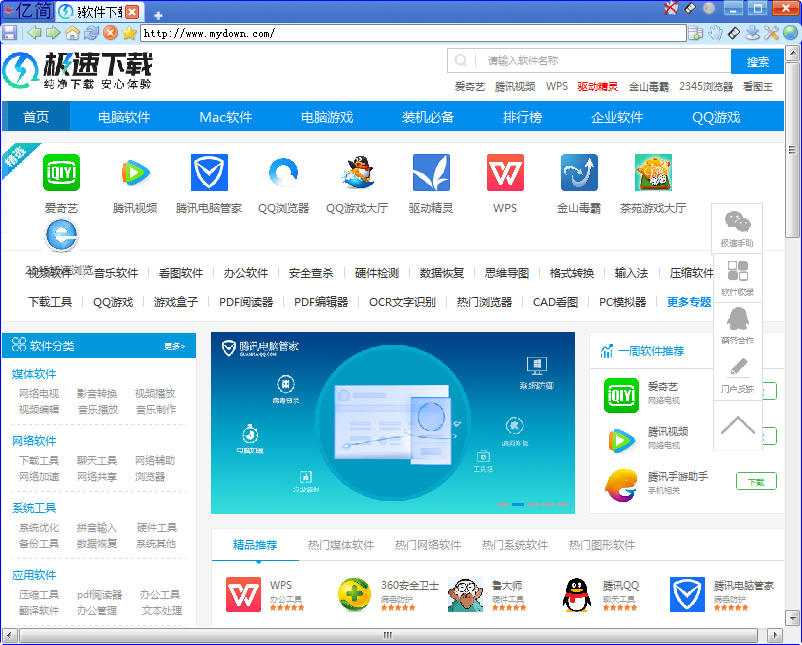Open the 更多专题 link
The width and height of the screenshot is (802, 645).
coord(689,302)
